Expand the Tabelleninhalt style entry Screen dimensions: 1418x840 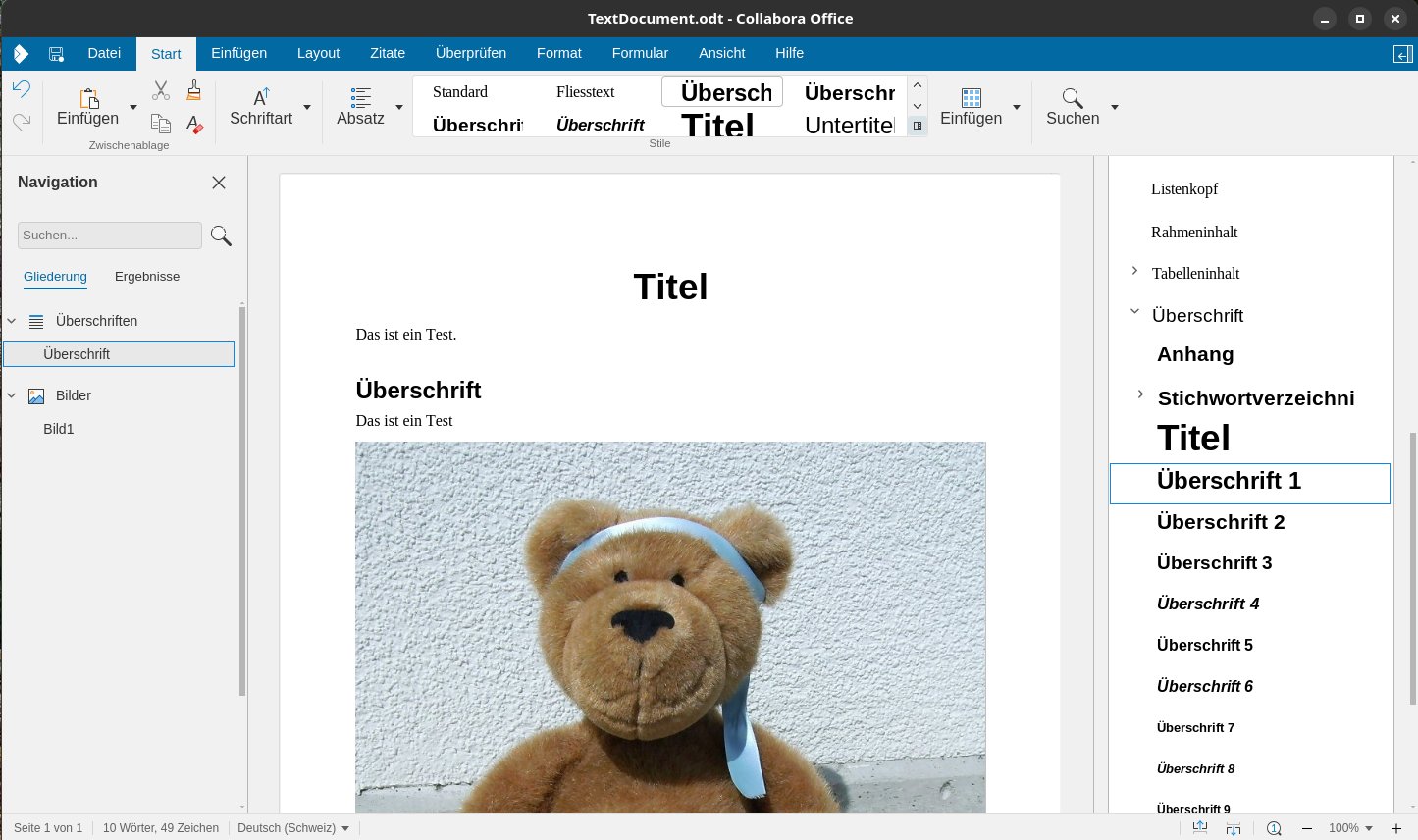pyautogui.click(x=1134, y=271)
